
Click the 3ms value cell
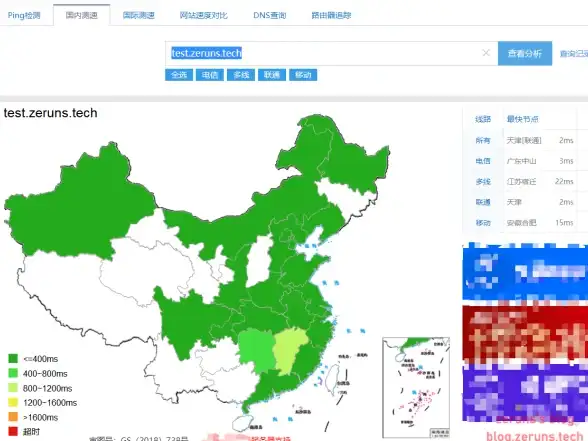tap(566, 161)
